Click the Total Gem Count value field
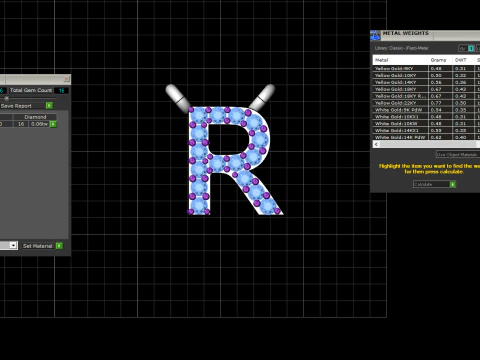480x360 pixels. pyautogui.click(x=61, y=90)
